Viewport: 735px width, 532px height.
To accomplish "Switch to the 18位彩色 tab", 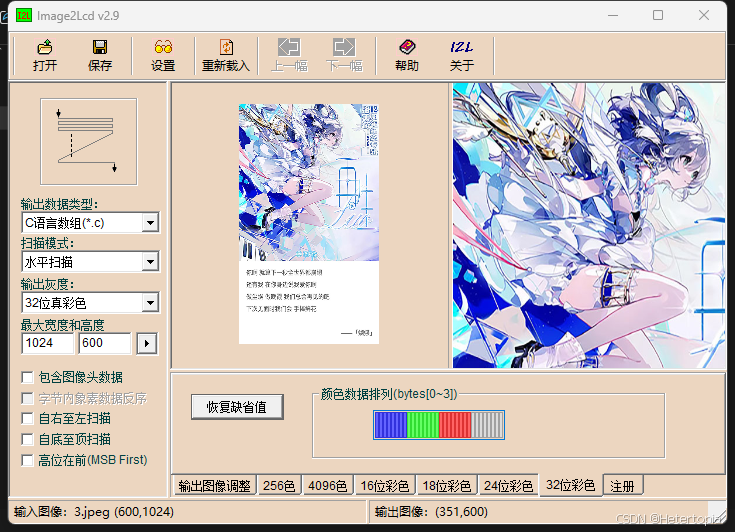I will click(447, 486).
